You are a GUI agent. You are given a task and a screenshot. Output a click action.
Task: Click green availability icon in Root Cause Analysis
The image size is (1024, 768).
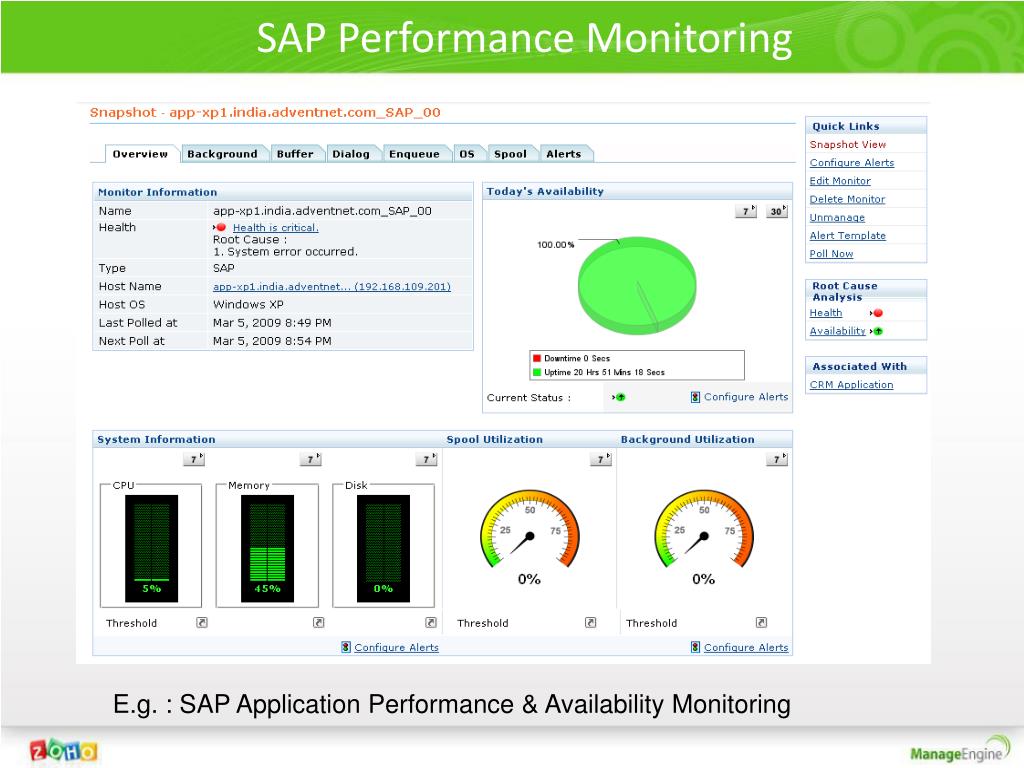click(x=878, y=331)
